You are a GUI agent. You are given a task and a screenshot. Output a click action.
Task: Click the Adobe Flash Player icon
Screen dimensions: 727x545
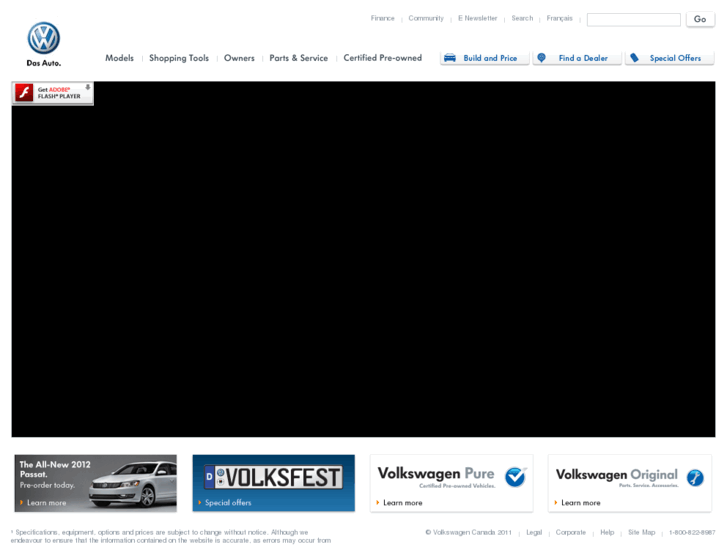point(24,92)
